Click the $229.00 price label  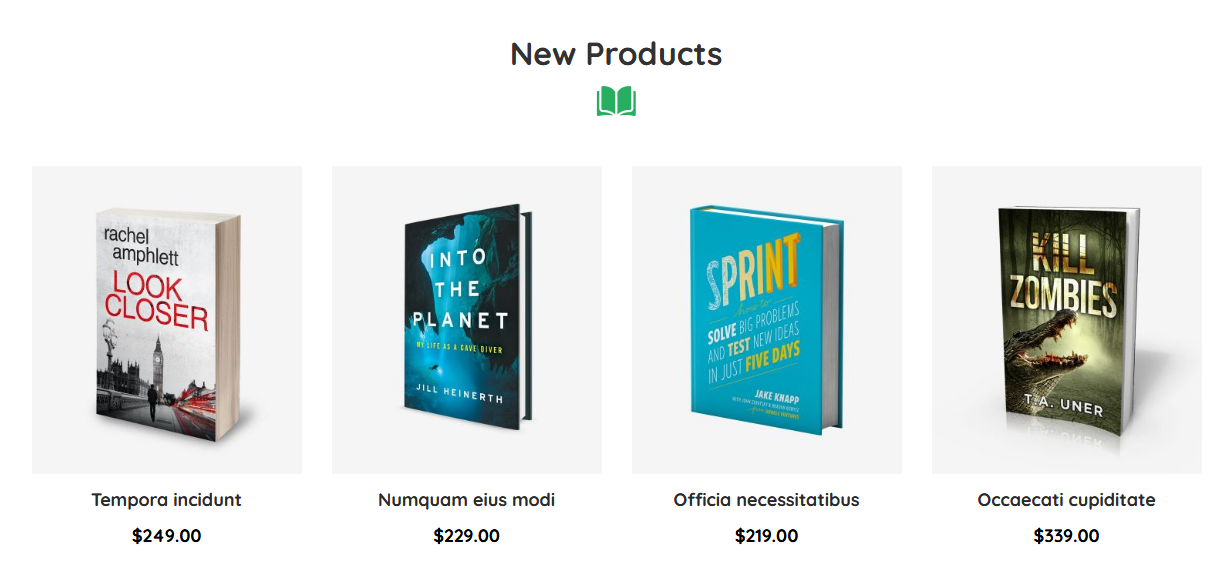(466, 536)
